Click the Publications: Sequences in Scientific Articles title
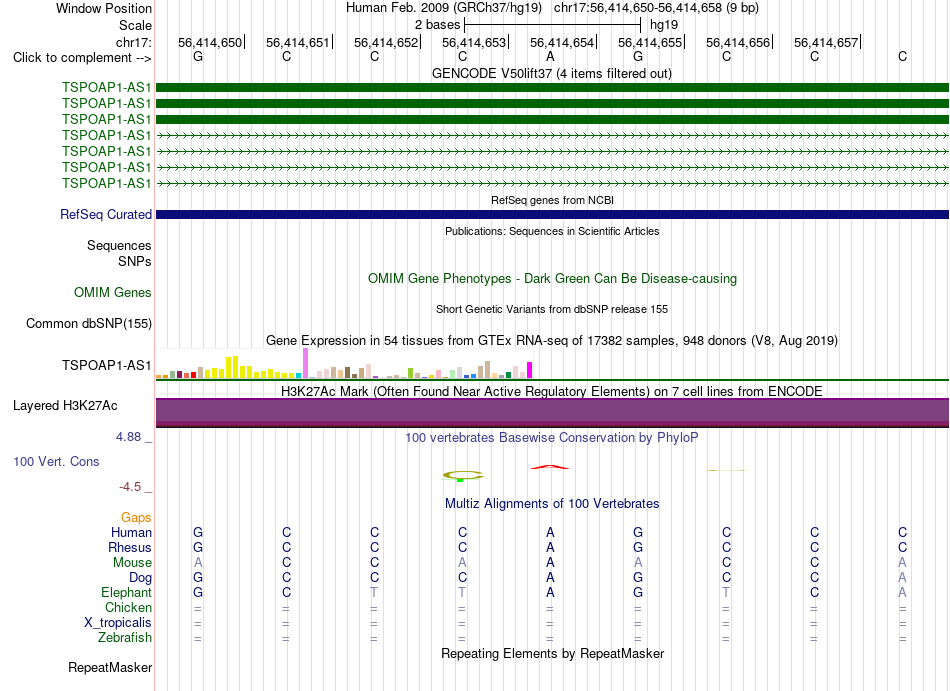Viewport: 950px width, 691px height. coord(552,231)
